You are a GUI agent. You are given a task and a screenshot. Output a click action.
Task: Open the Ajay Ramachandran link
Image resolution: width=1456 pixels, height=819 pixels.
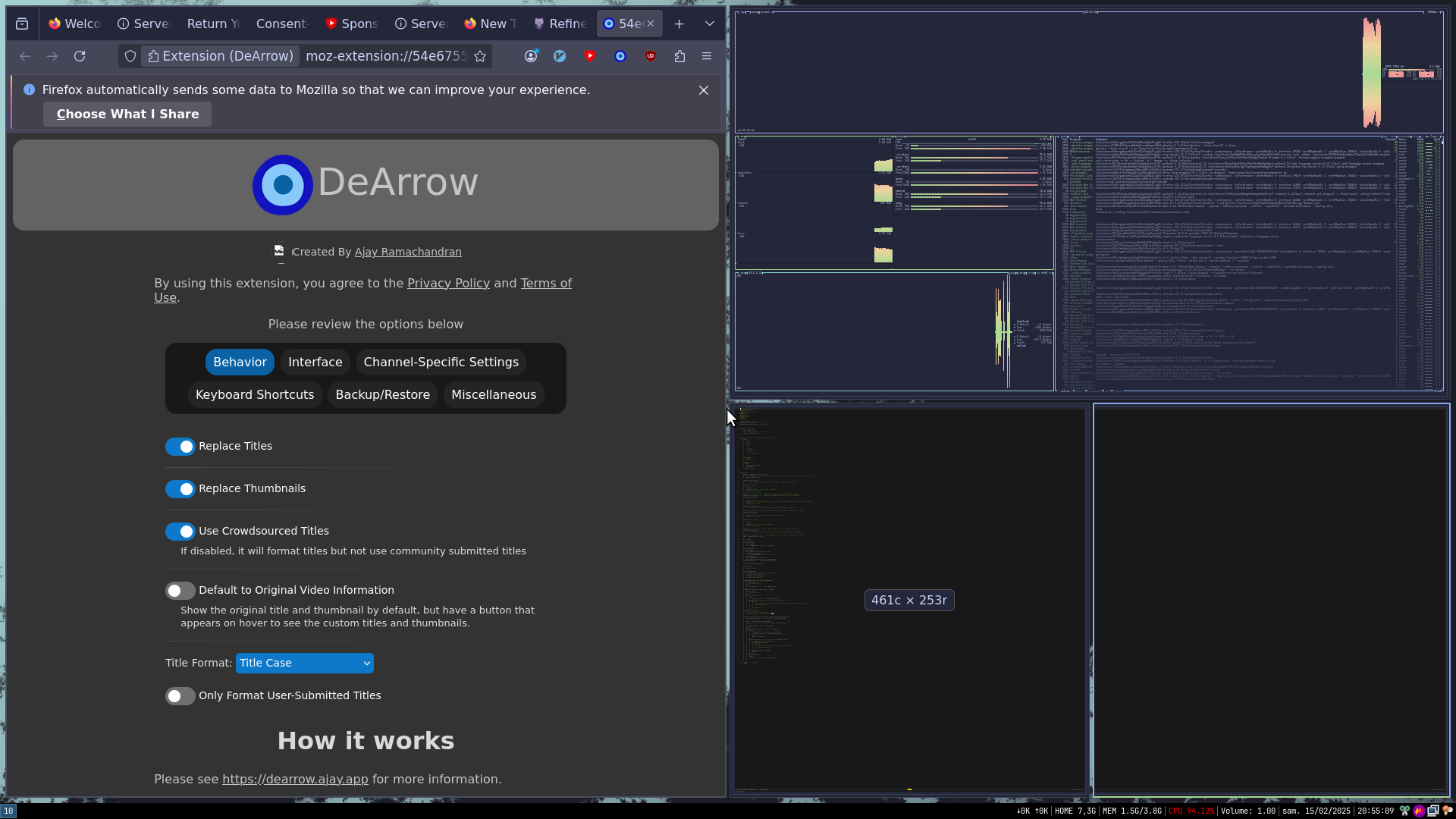(x=408, y=253)
